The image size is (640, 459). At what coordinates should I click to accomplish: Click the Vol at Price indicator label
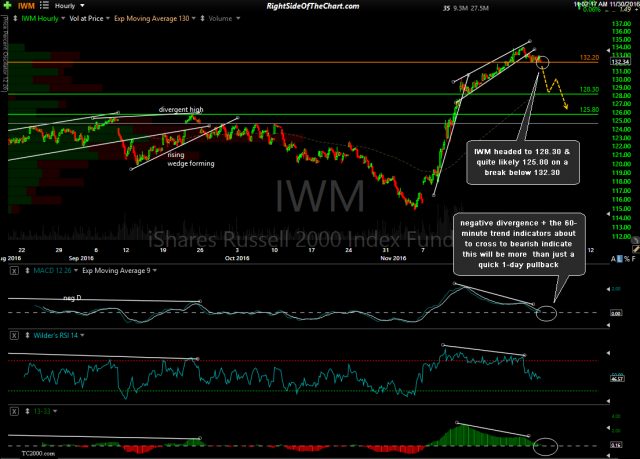point(86,18)
